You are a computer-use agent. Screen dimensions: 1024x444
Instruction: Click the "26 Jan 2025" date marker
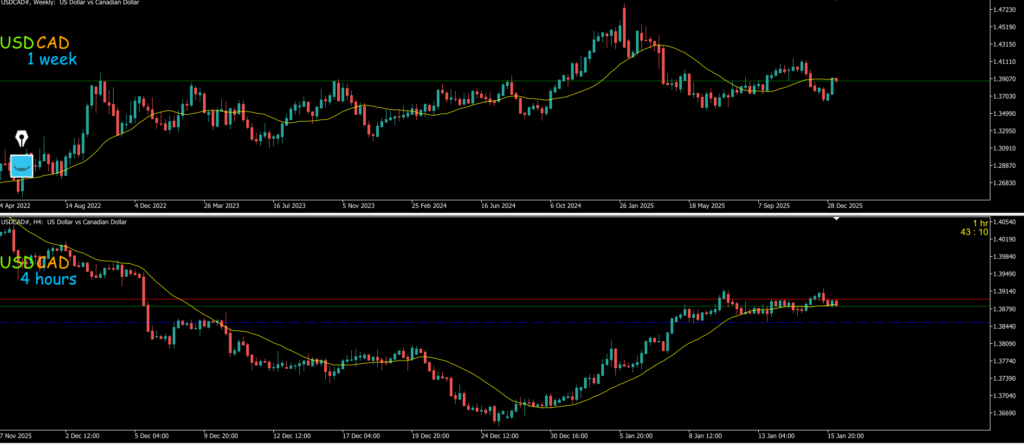(636, 205)
